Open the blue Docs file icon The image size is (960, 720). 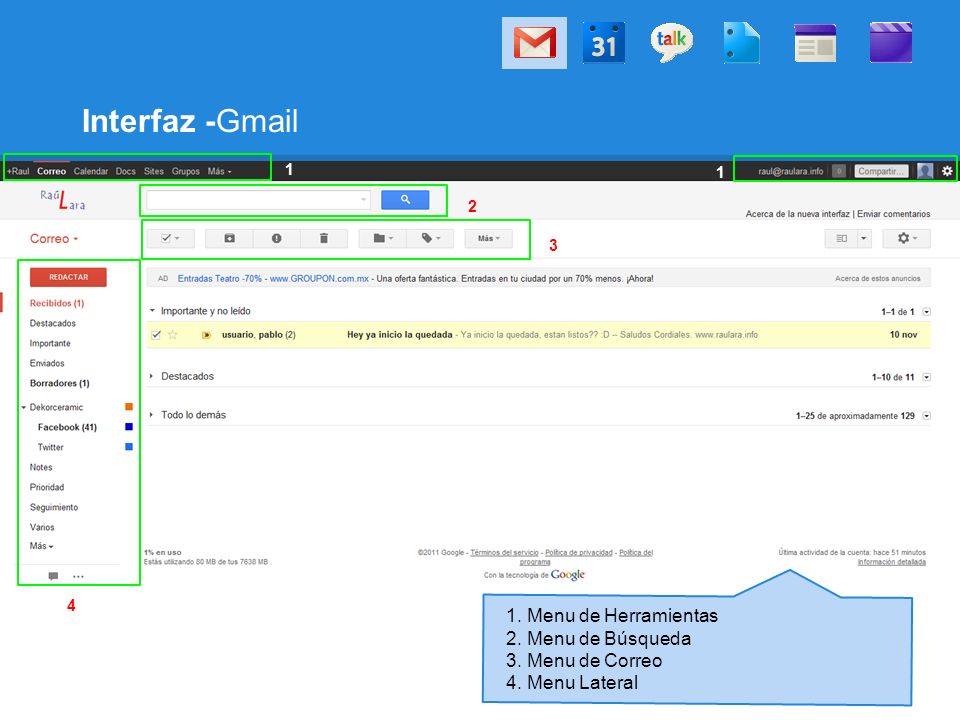click(x=741, y=43)
